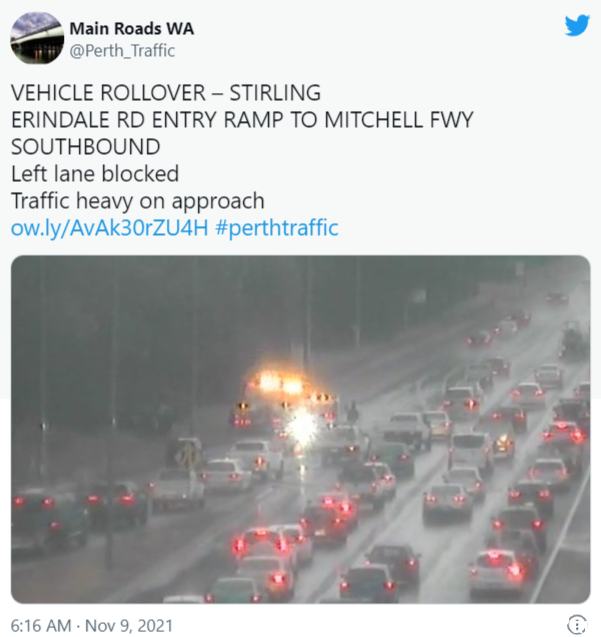Inspect the yellow warning sign on the ramp
601x637 pixels.
189,457
